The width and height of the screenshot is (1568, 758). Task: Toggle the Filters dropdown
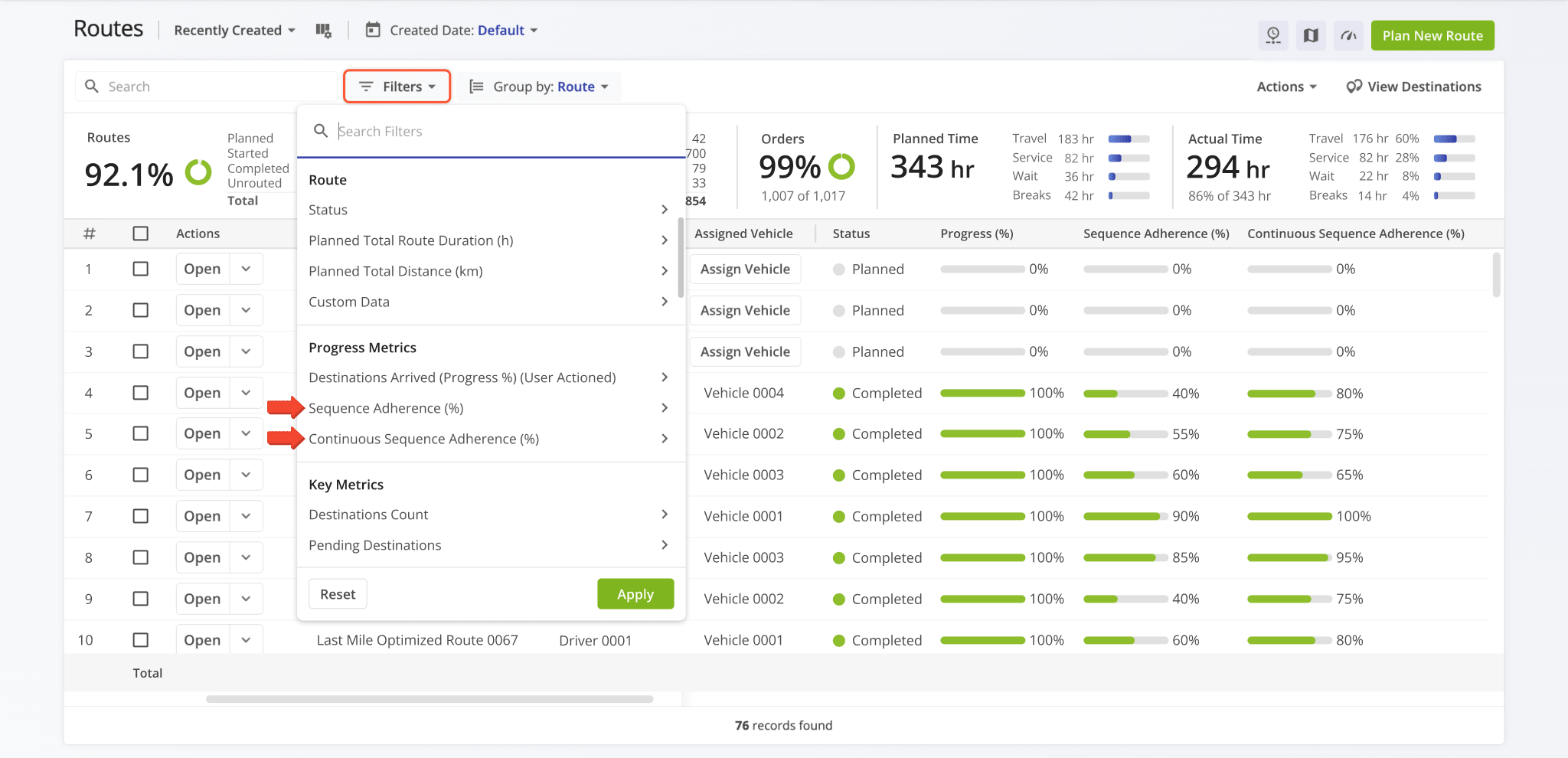(x=397, y=87)
